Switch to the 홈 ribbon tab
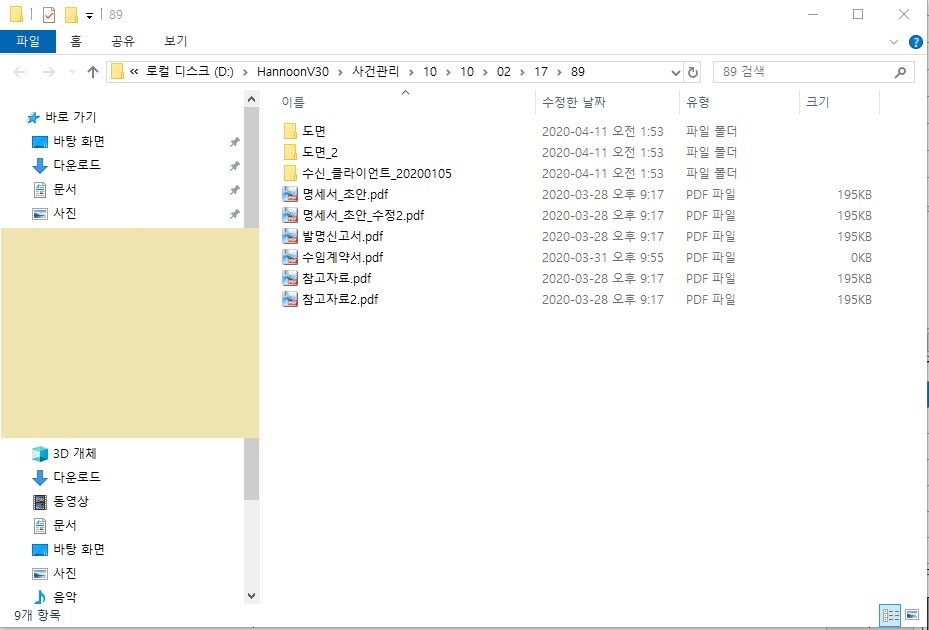The width and height of the screenshot is (929, 630). click(x=76, y=41)
